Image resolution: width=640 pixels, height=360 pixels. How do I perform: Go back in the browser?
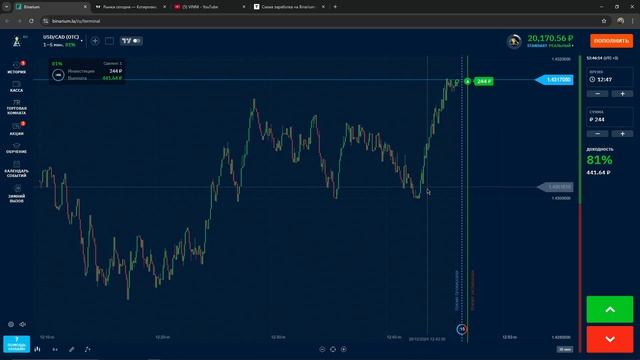tap(8, 21)
